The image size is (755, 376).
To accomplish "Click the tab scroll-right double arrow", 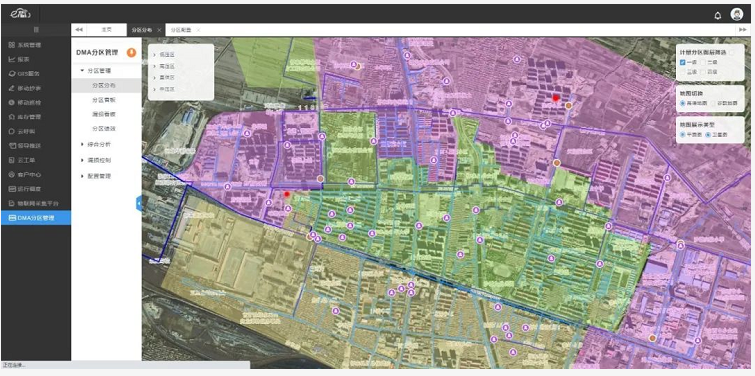I will (742, 30).
